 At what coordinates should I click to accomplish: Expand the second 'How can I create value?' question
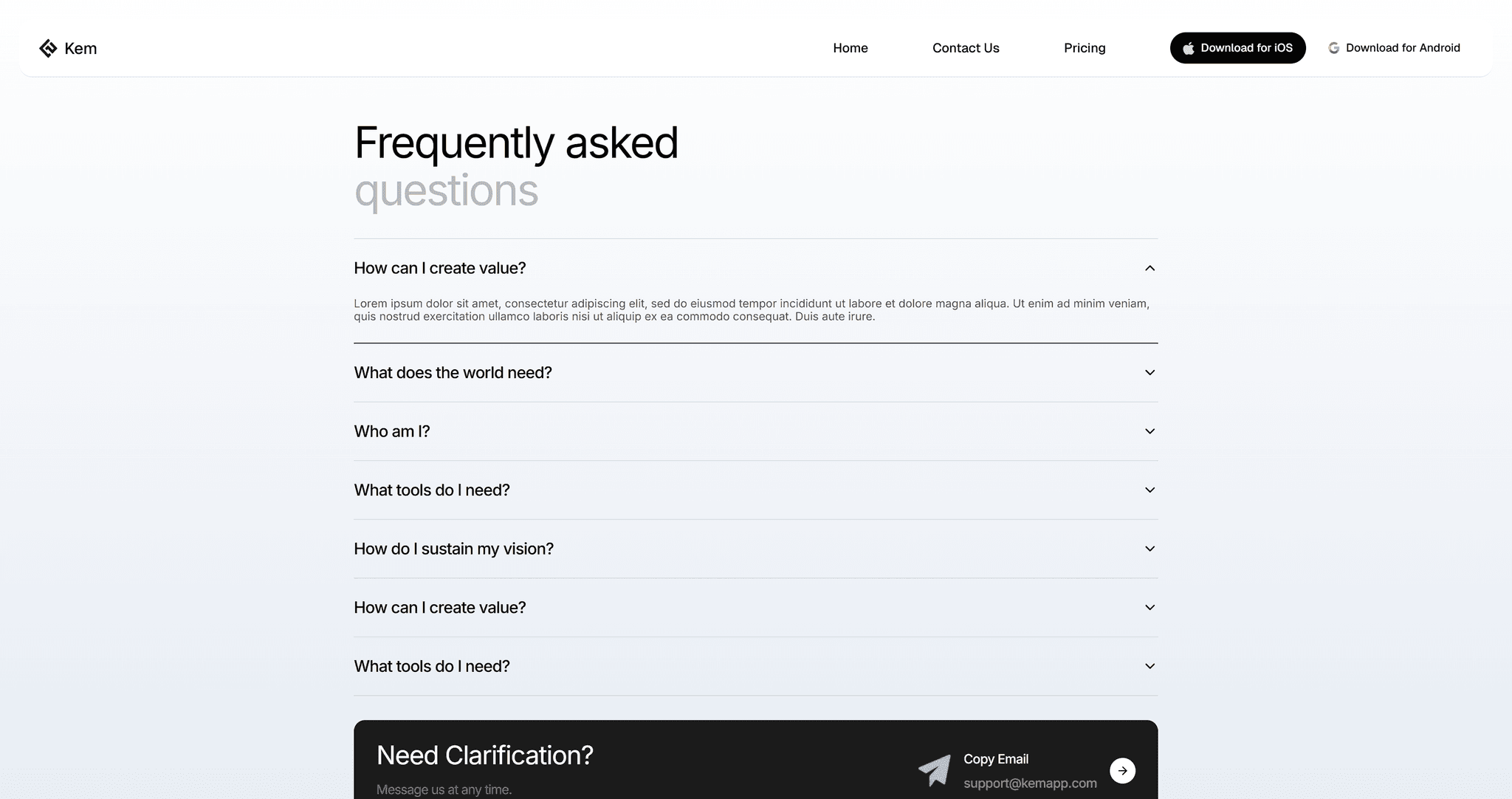tap(1149, 607)
